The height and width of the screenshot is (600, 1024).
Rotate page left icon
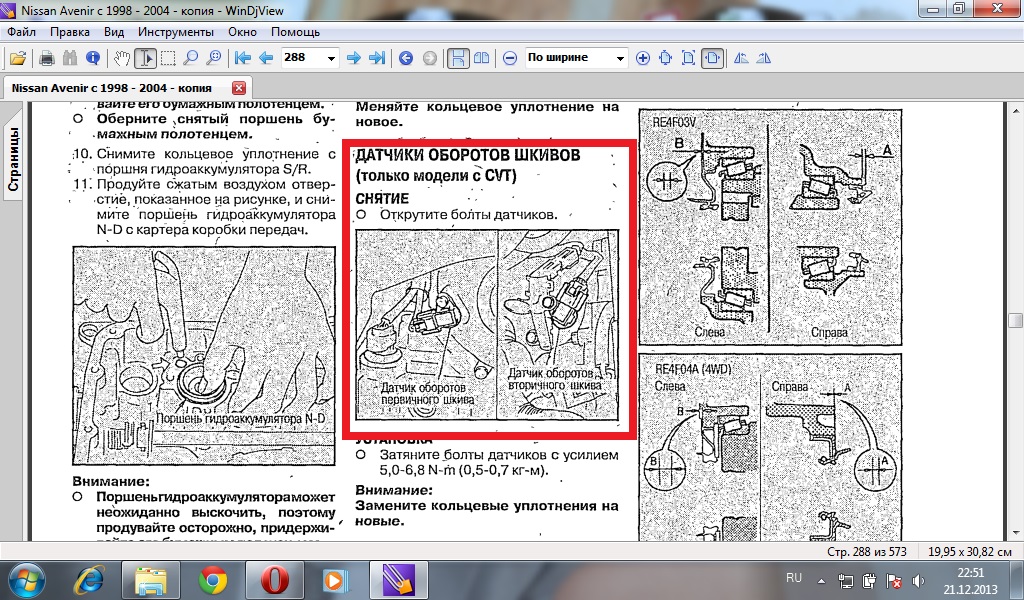tap(741, 58)
